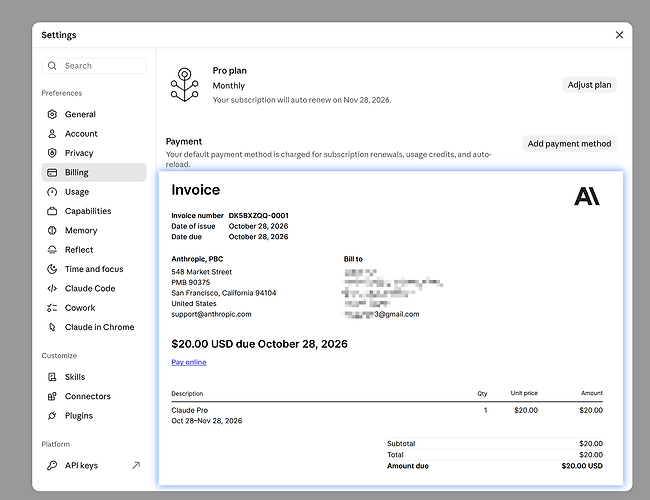Switch to the Privacy section
This screenshot has height=500, width=650.
click(94, 153)
